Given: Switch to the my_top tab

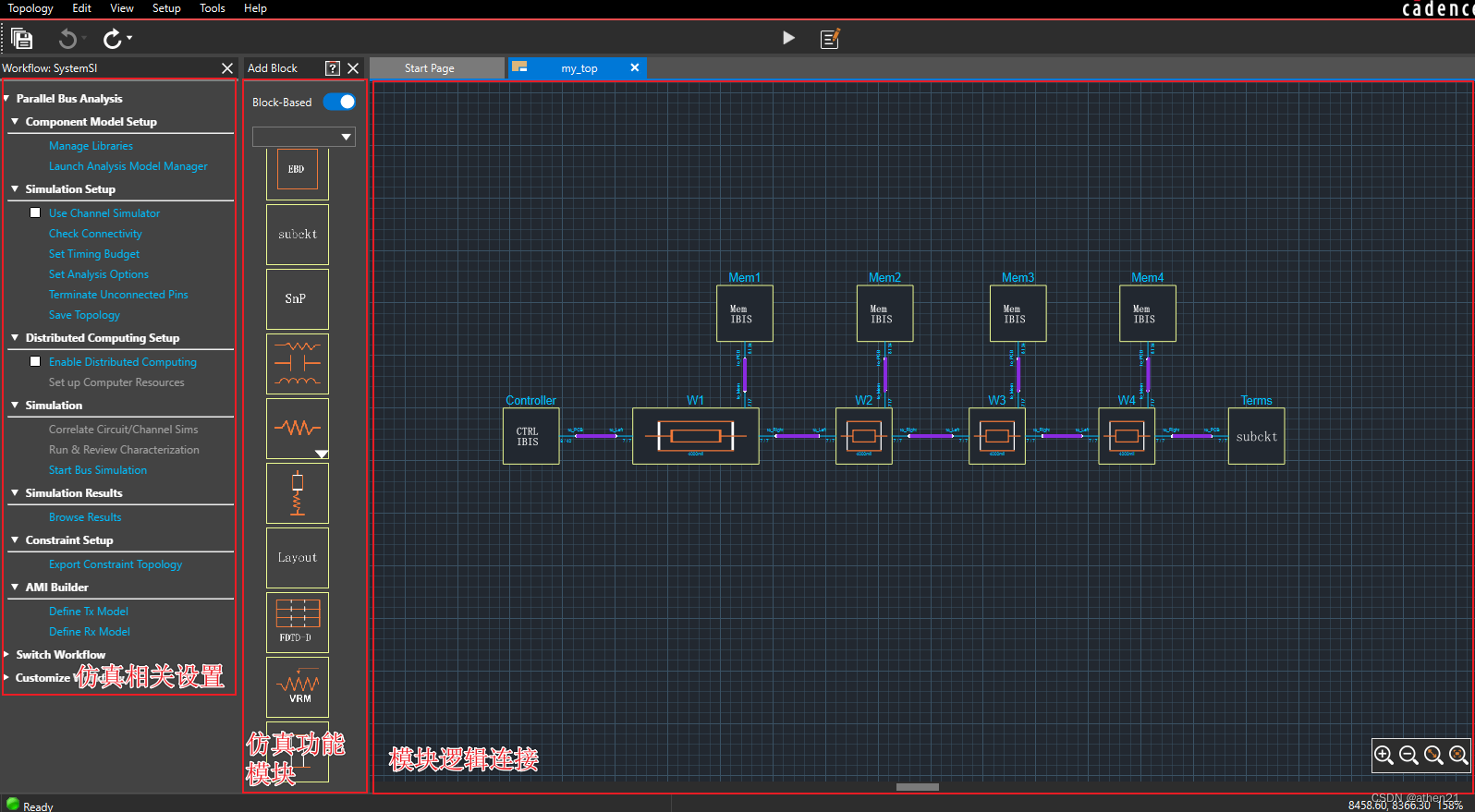Looking at the screenshot, I should pos(579,68).
